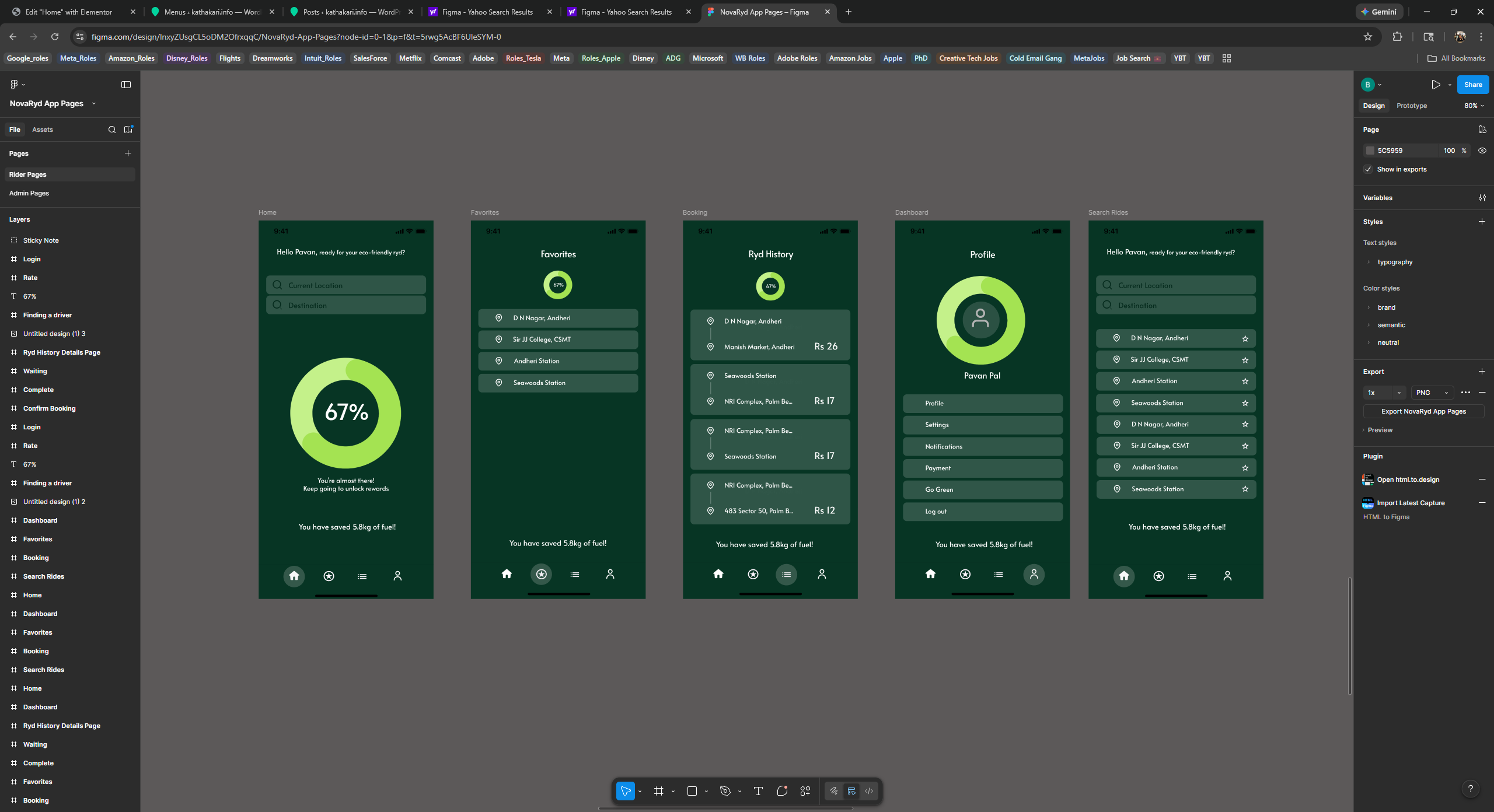The height and width of the screenshot is (812, 1494).
Task: Switch to the Assets tab
Action: [42, 129]
